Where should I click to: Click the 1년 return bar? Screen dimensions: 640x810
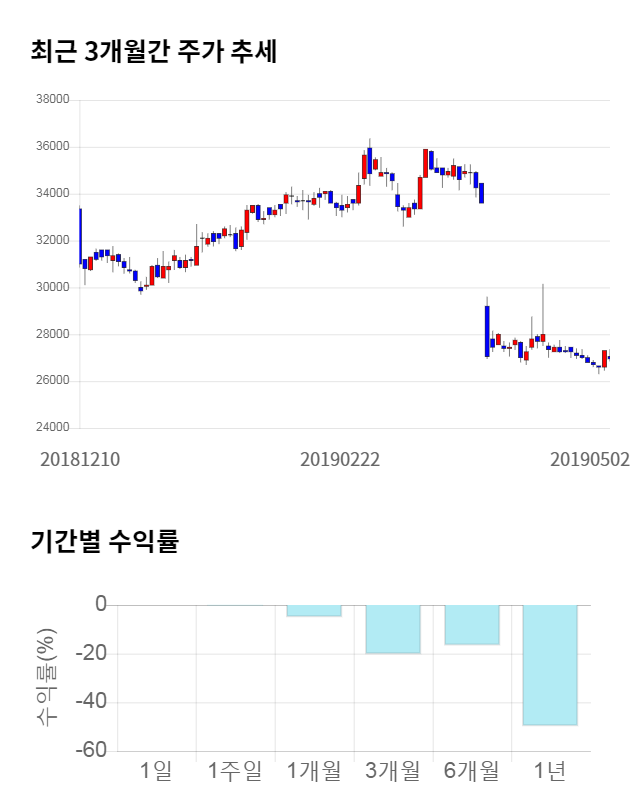[550, 664]
